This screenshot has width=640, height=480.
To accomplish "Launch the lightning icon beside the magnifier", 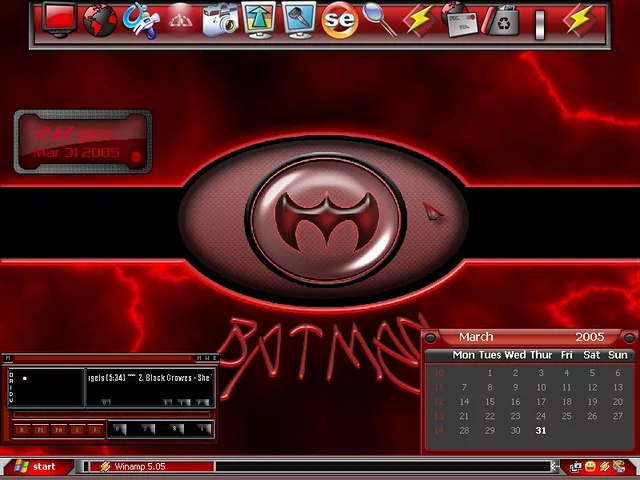I will tap(420, 20).
